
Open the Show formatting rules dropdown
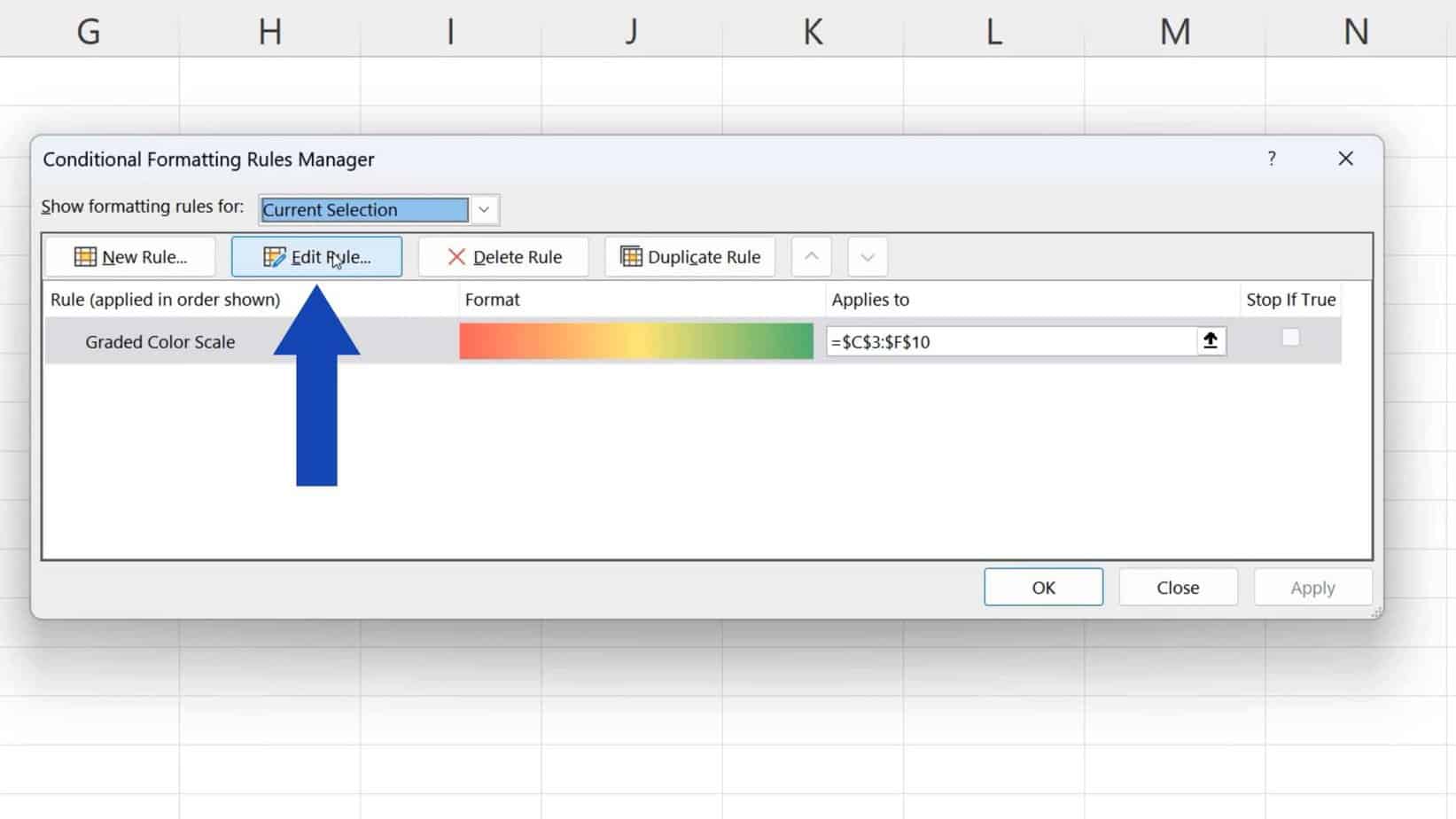point(483,209)
